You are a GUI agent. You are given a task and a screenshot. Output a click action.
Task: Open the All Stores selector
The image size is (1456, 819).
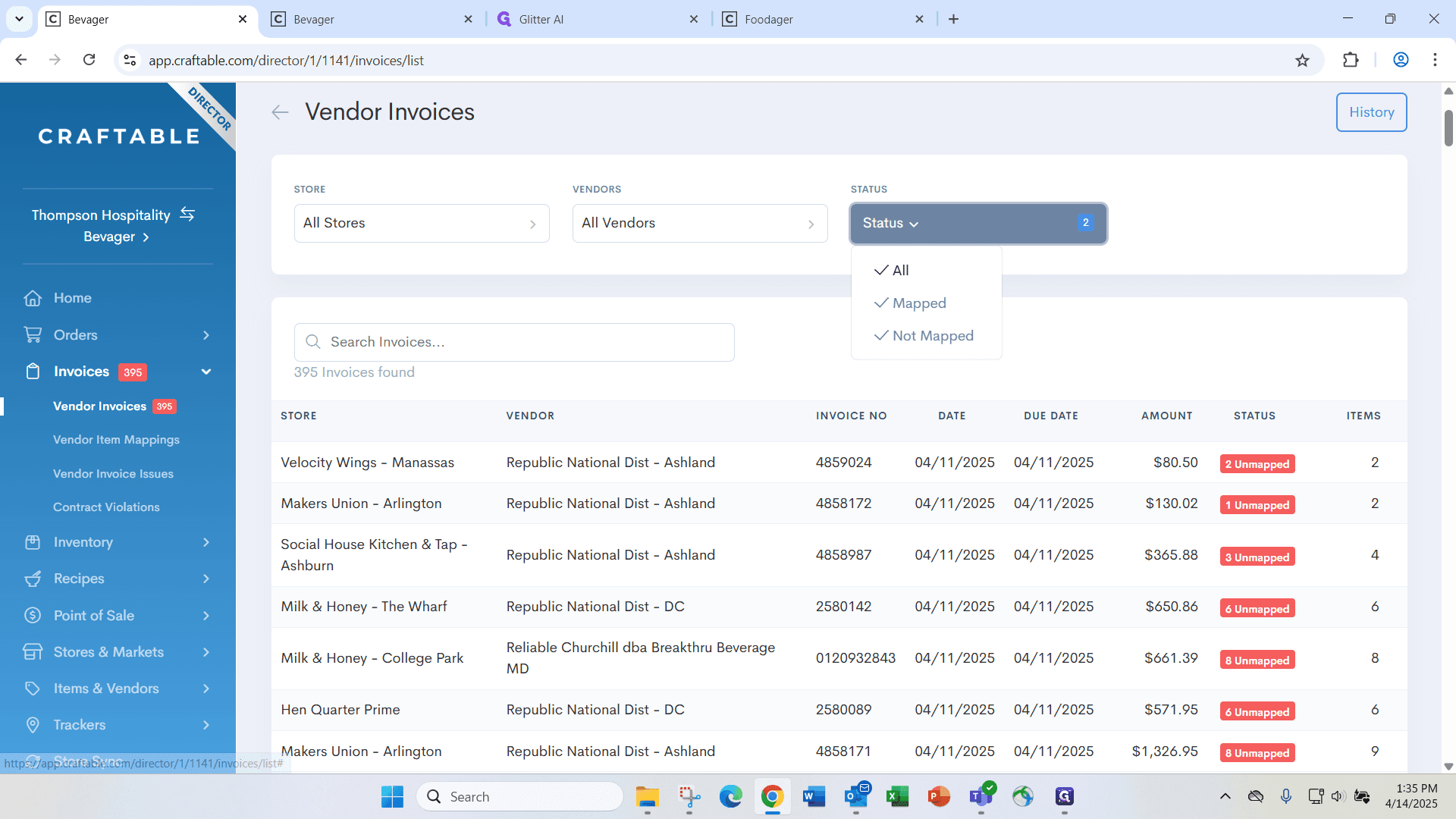tap(422, 223)
